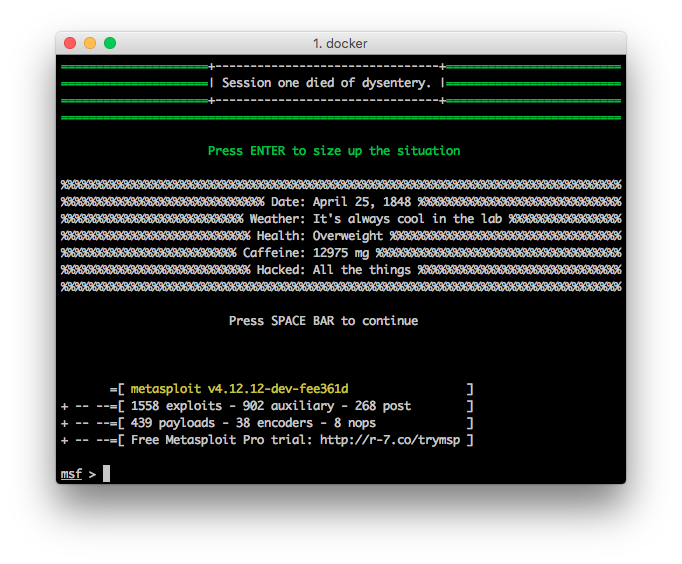Screen dimensions: 682x564
Task: Click the msf prompt cursor block
Action: click(x=107, y=474)
